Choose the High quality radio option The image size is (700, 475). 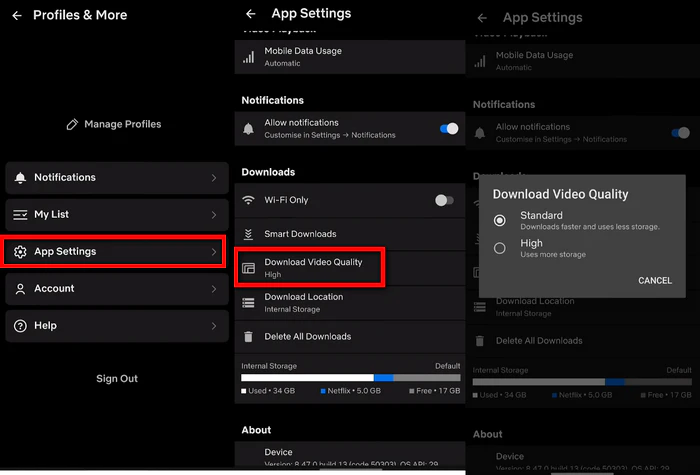pos(500,248)
